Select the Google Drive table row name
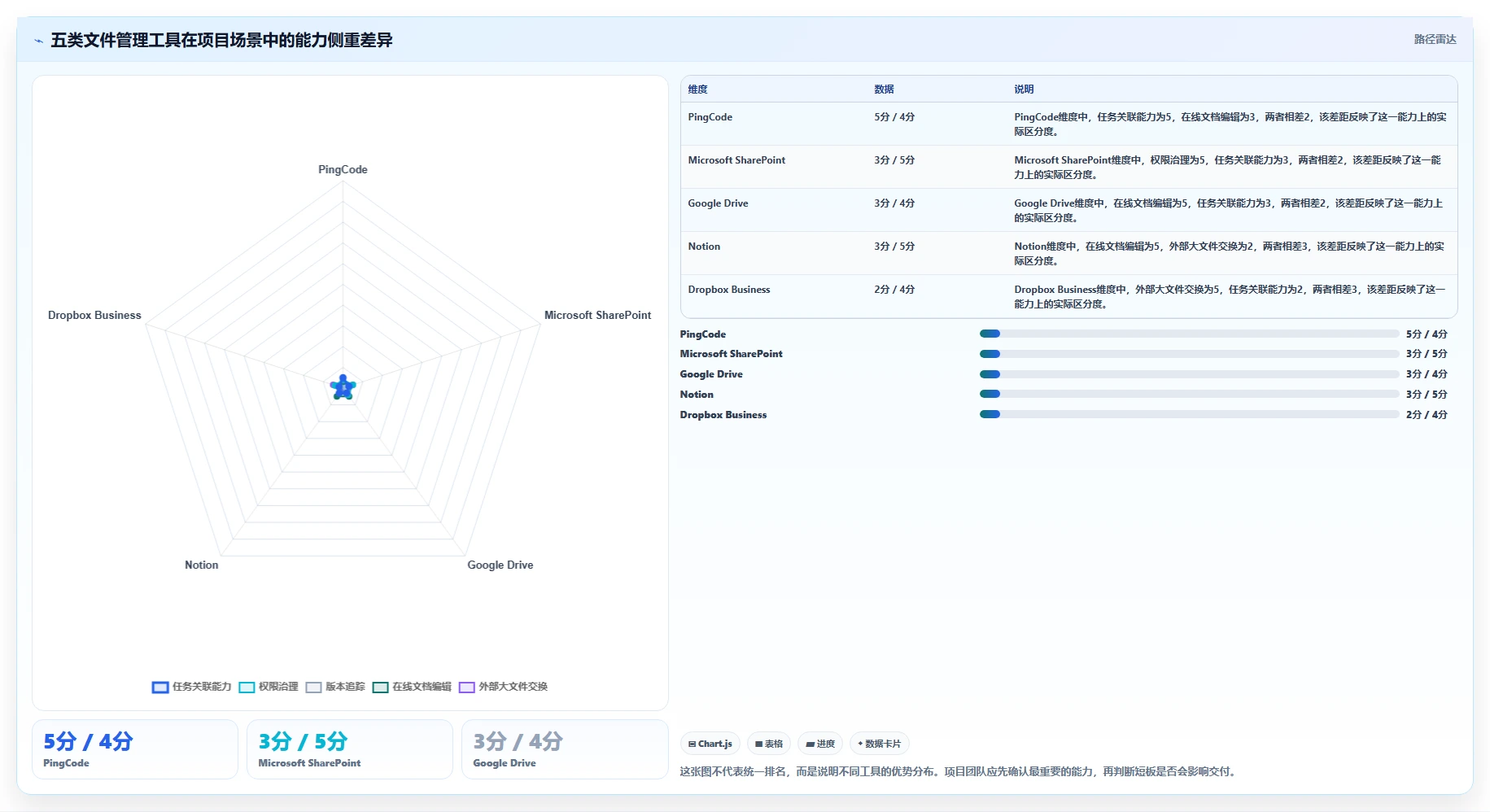Viewport: 1490px width, 812px height. click(718, 203)
